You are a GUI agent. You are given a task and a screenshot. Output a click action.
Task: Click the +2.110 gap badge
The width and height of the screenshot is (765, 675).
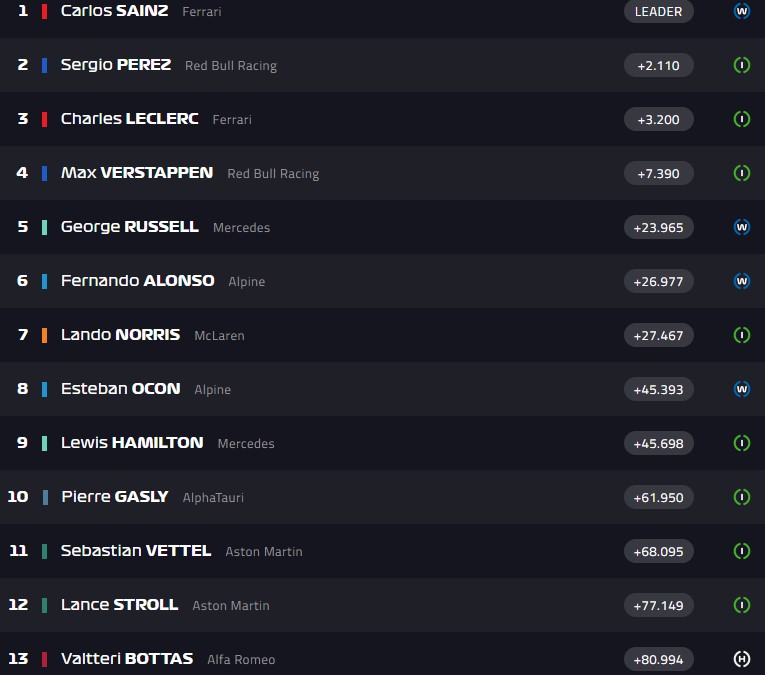click(659, 65)
